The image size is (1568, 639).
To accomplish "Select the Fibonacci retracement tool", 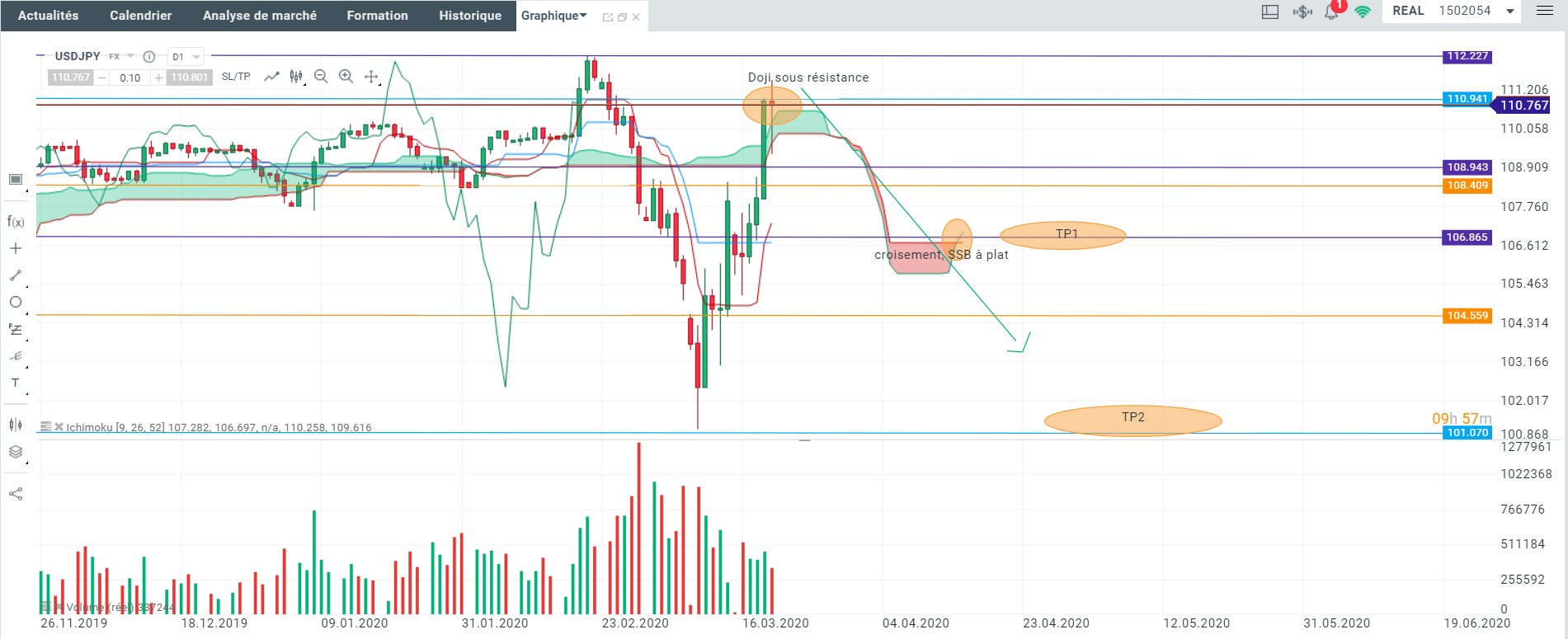I will click(x=16, y=329).
